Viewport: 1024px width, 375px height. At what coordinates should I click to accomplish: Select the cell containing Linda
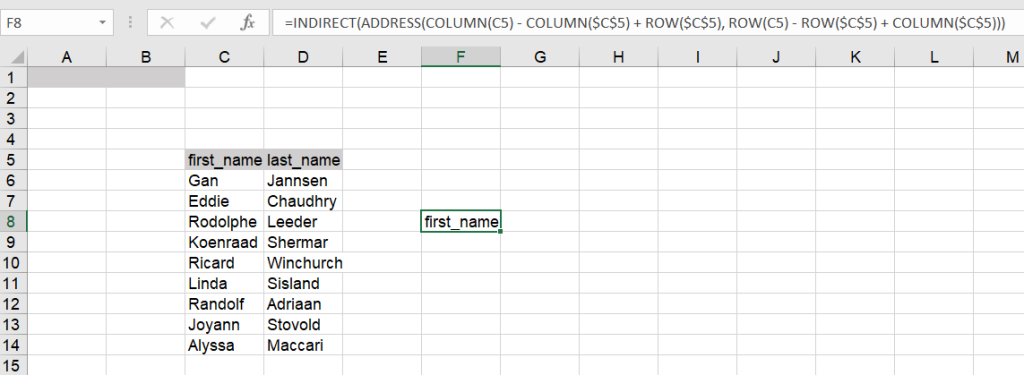(x=224, y=284)
